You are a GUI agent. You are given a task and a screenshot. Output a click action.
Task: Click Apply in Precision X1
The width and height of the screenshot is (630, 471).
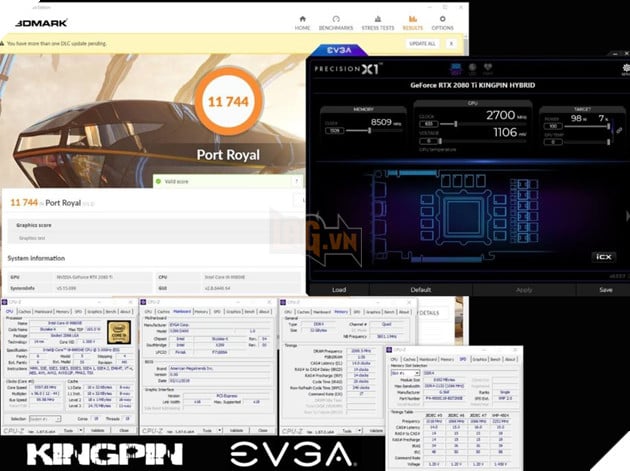pos(524,290)
